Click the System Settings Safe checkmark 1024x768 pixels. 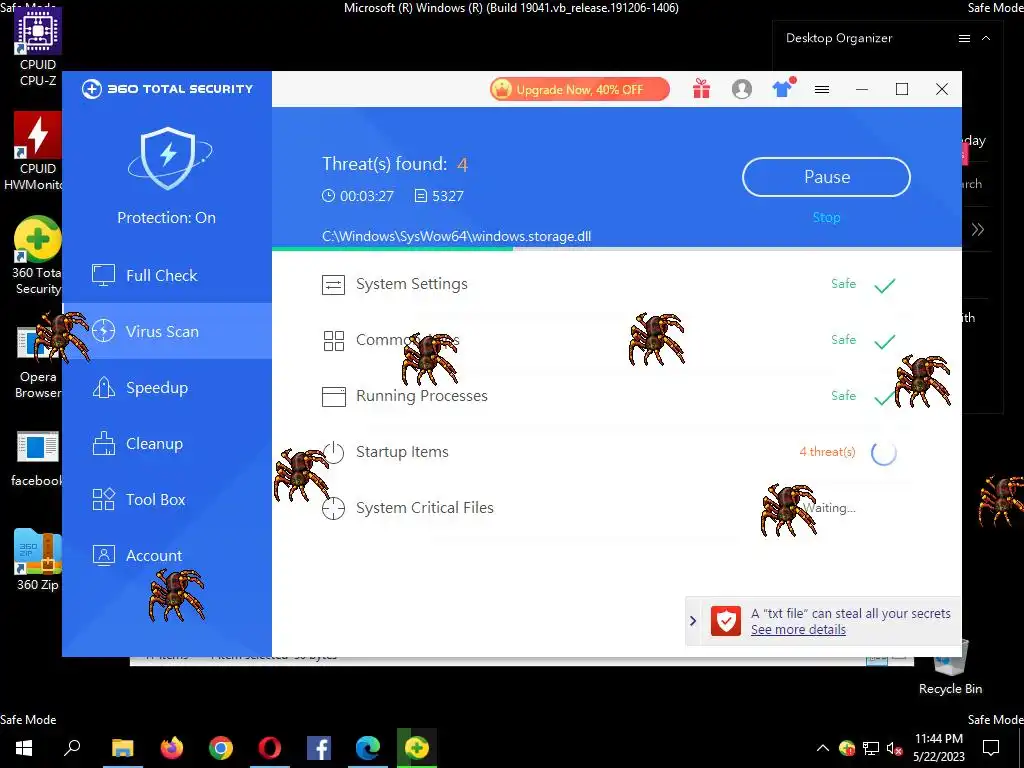(885, 285)
